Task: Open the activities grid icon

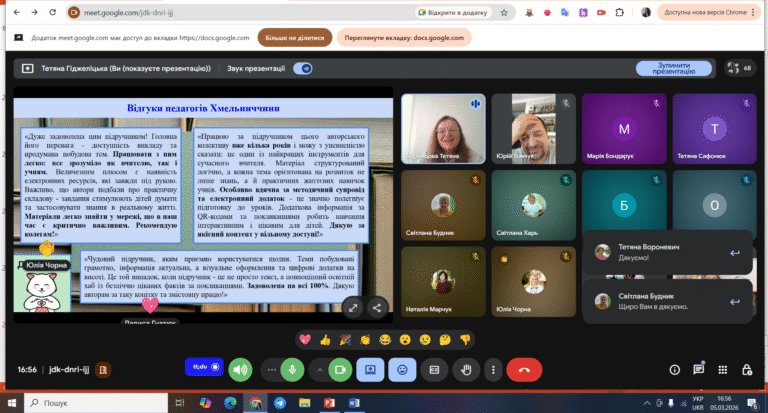Action: point(722,370)
